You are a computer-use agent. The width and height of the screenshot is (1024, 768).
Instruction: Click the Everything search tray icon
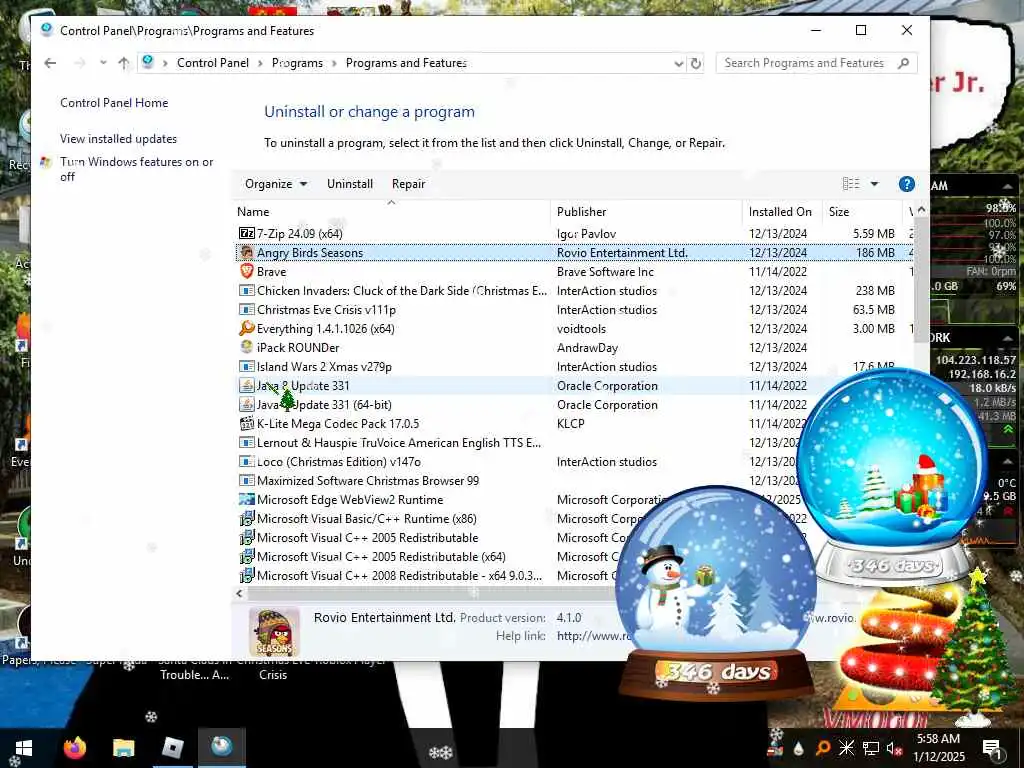(x=822, y=748)
